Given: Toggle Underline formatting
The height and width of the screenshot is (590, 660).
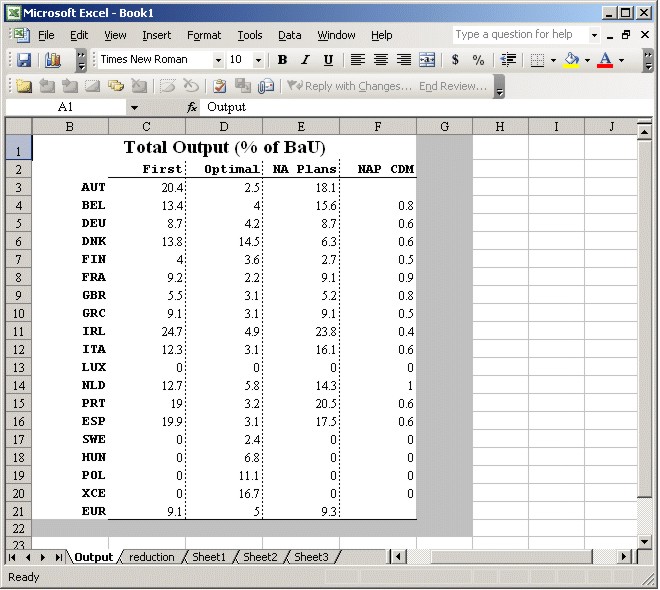Looking at the screenshot, I should coord(328,60).
